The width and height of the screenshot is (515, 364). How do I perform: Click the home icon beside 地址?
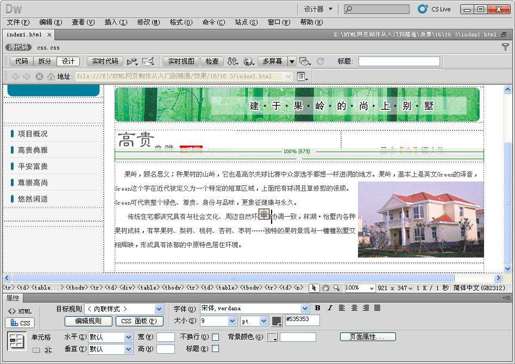tap(51, 76)
